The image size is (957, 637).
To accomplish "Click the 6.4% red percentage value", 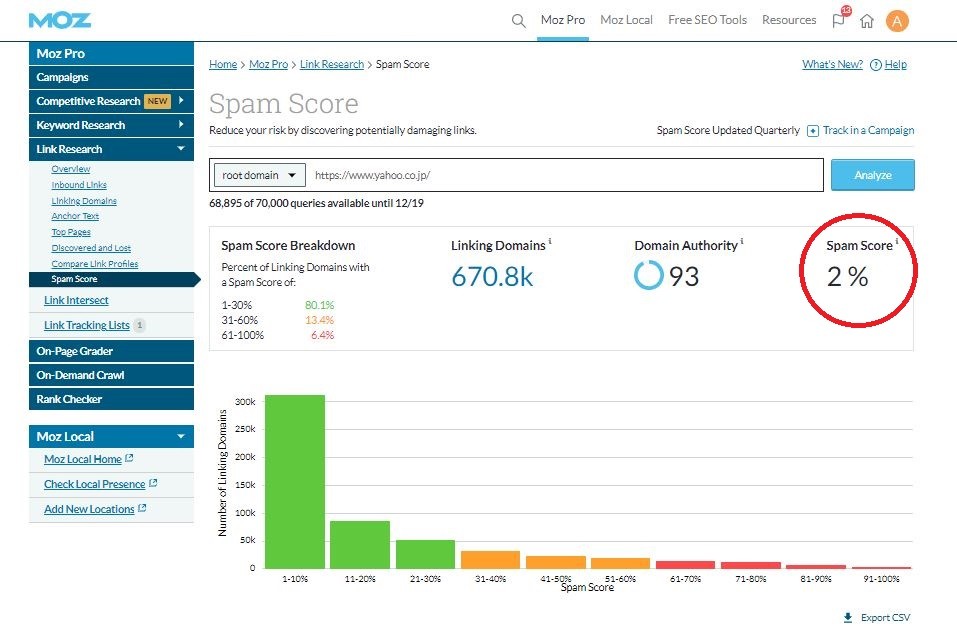I will point(322,335).
